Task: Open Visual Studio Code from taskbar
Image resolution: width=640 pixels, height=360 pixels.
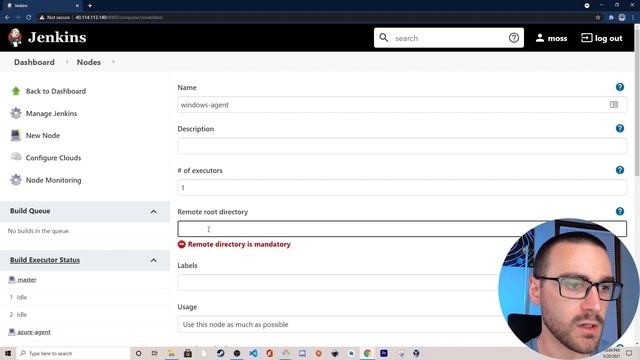Action: (253, 353)
